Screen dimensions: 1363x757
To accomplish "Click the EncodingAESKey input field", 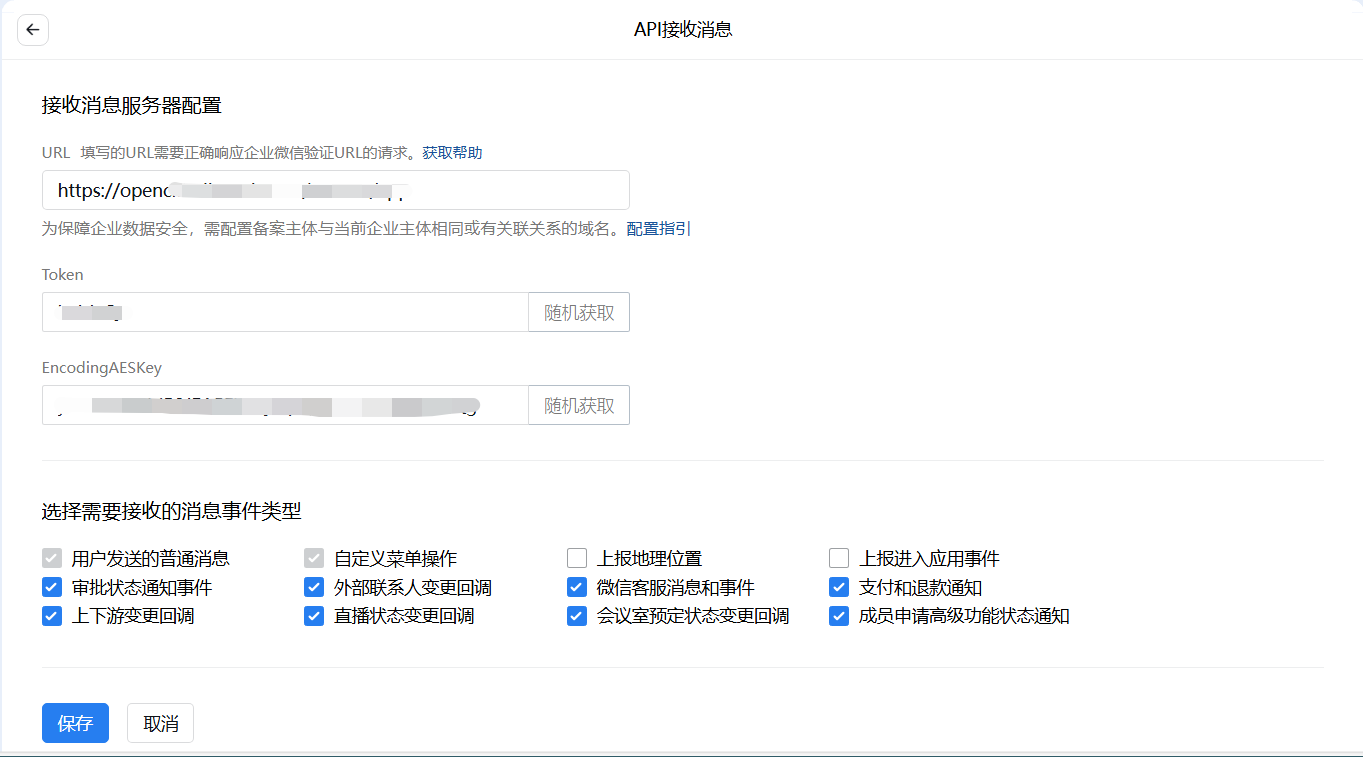I will [x=285, y=405].
